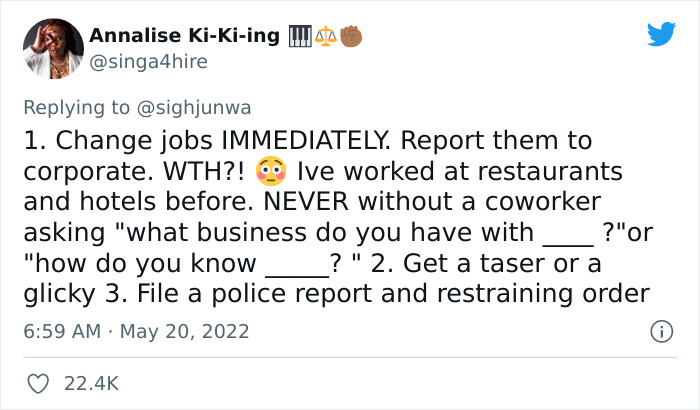
Task: Open the @singa4hire handle link
Action: pos(148,62)
